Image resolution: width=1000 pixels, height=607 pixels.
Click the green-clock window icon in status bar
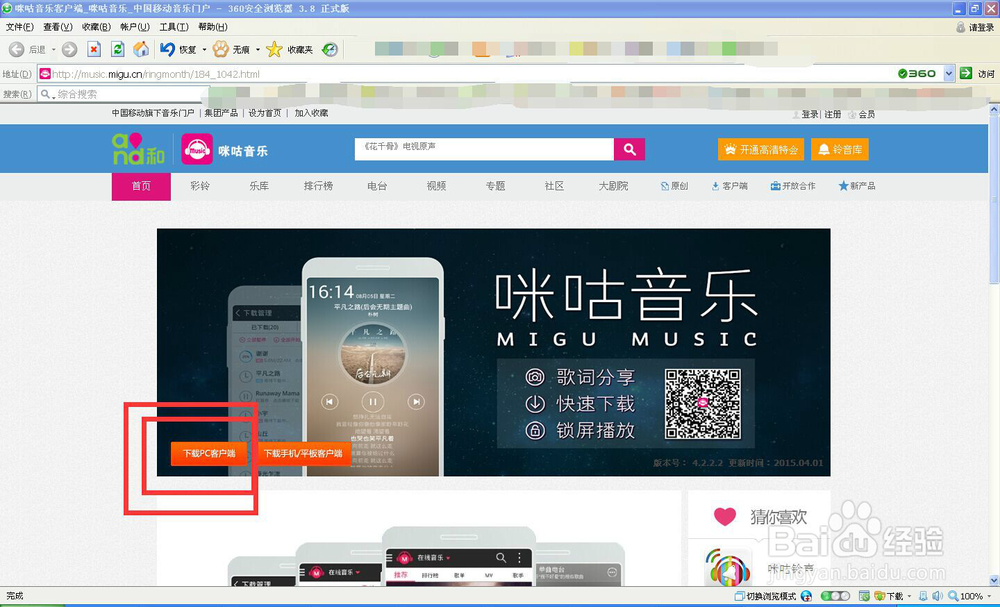tap(864, 596)
